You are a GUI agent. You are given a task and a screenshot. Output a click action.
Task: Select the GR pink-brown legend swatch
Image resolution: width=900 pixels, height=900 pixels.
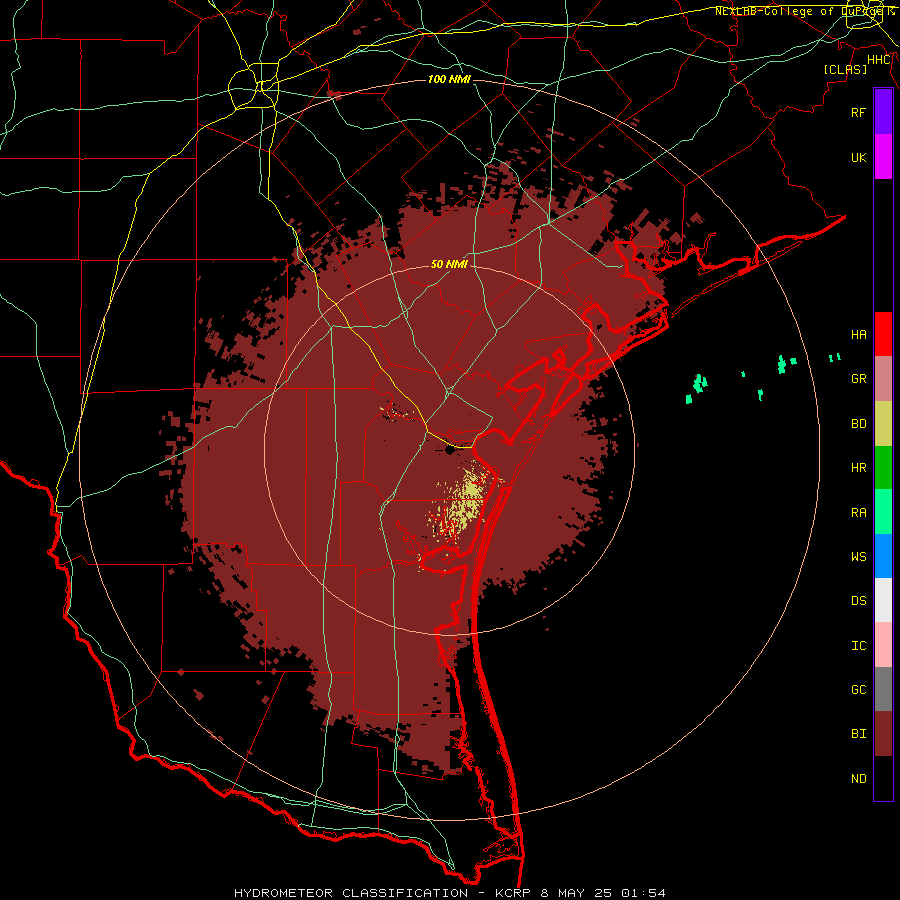point(883,379)
